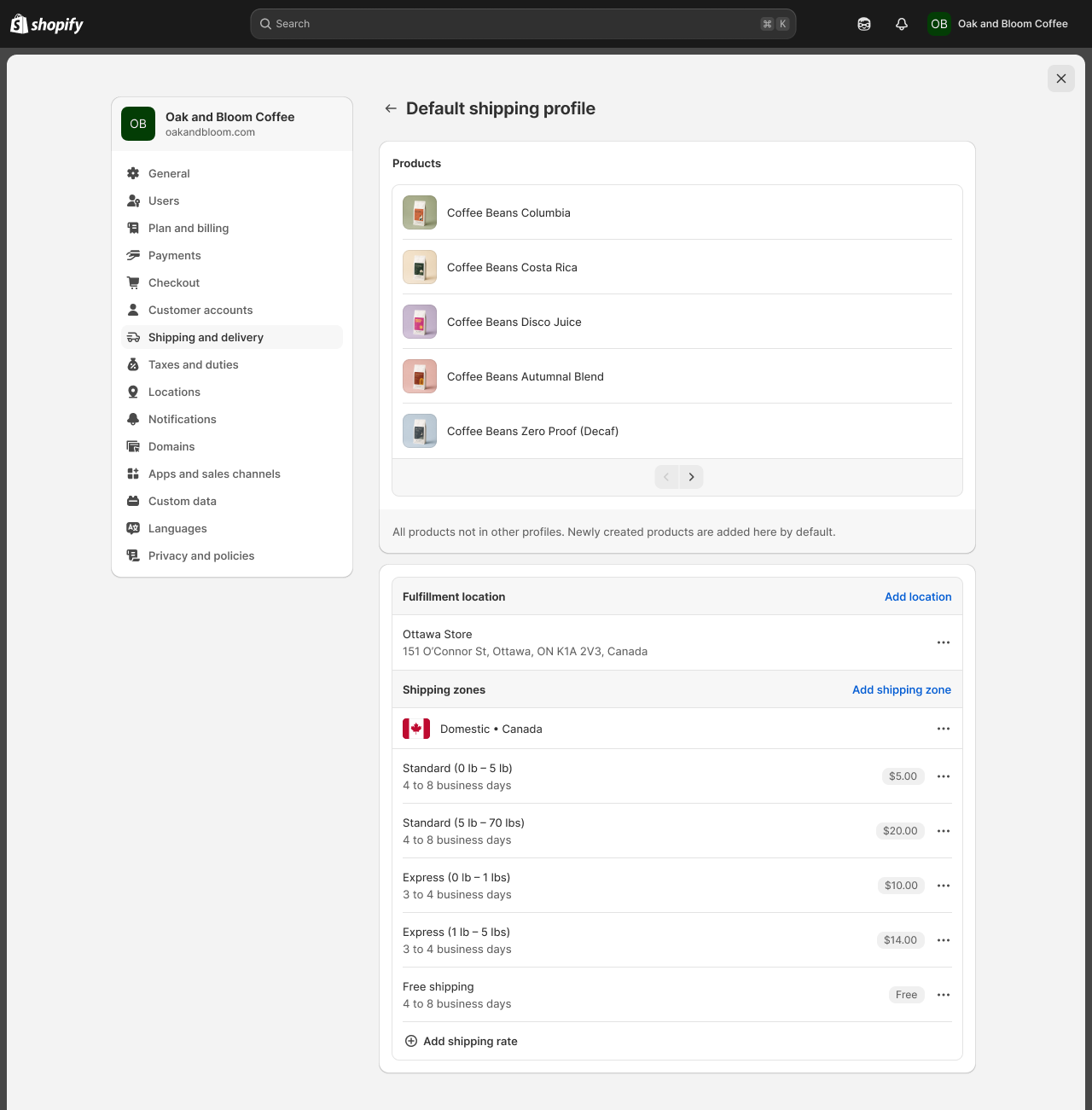Open options for Express (1 lb – 5 lbs) rate

(944, 940)
